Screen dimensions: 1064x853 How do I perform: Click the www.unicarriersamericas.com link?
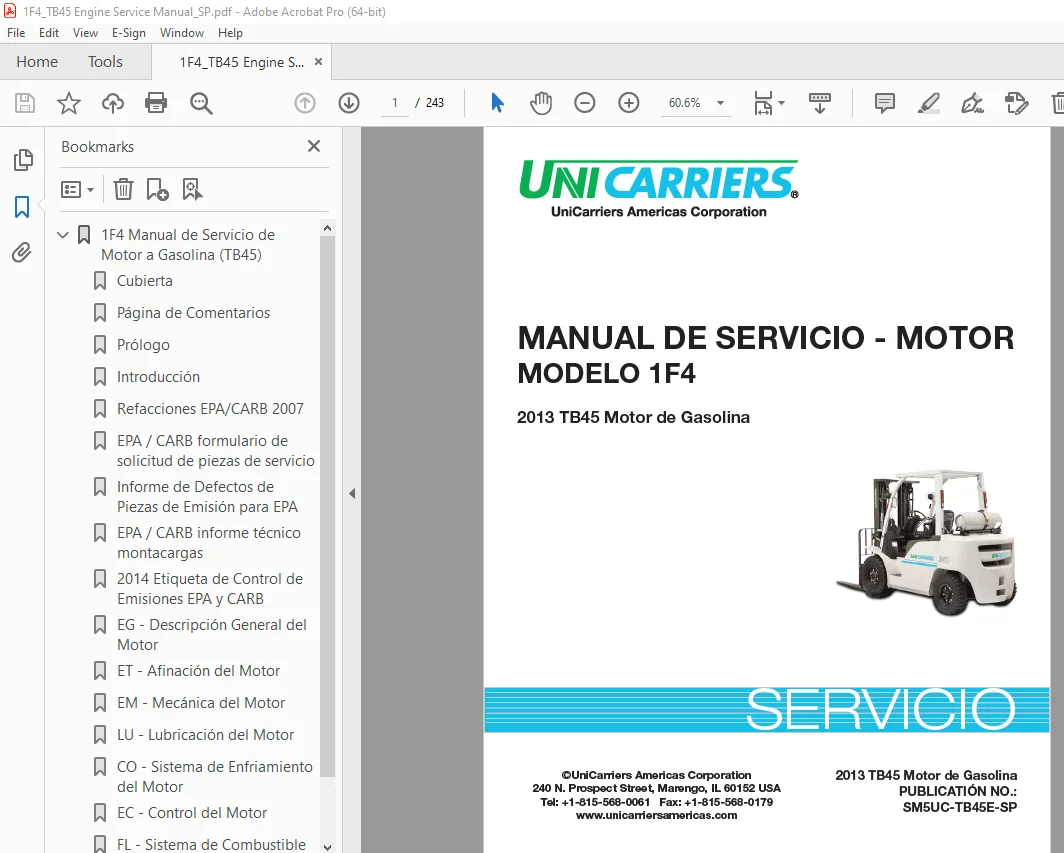pos(656,815)
